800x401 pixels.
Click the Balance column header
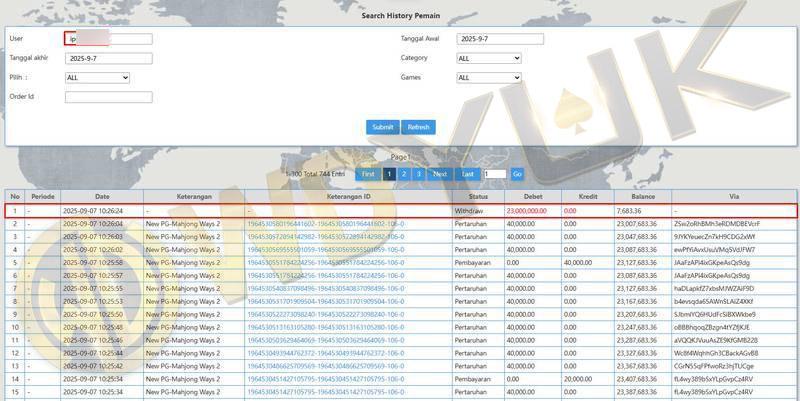643,196
